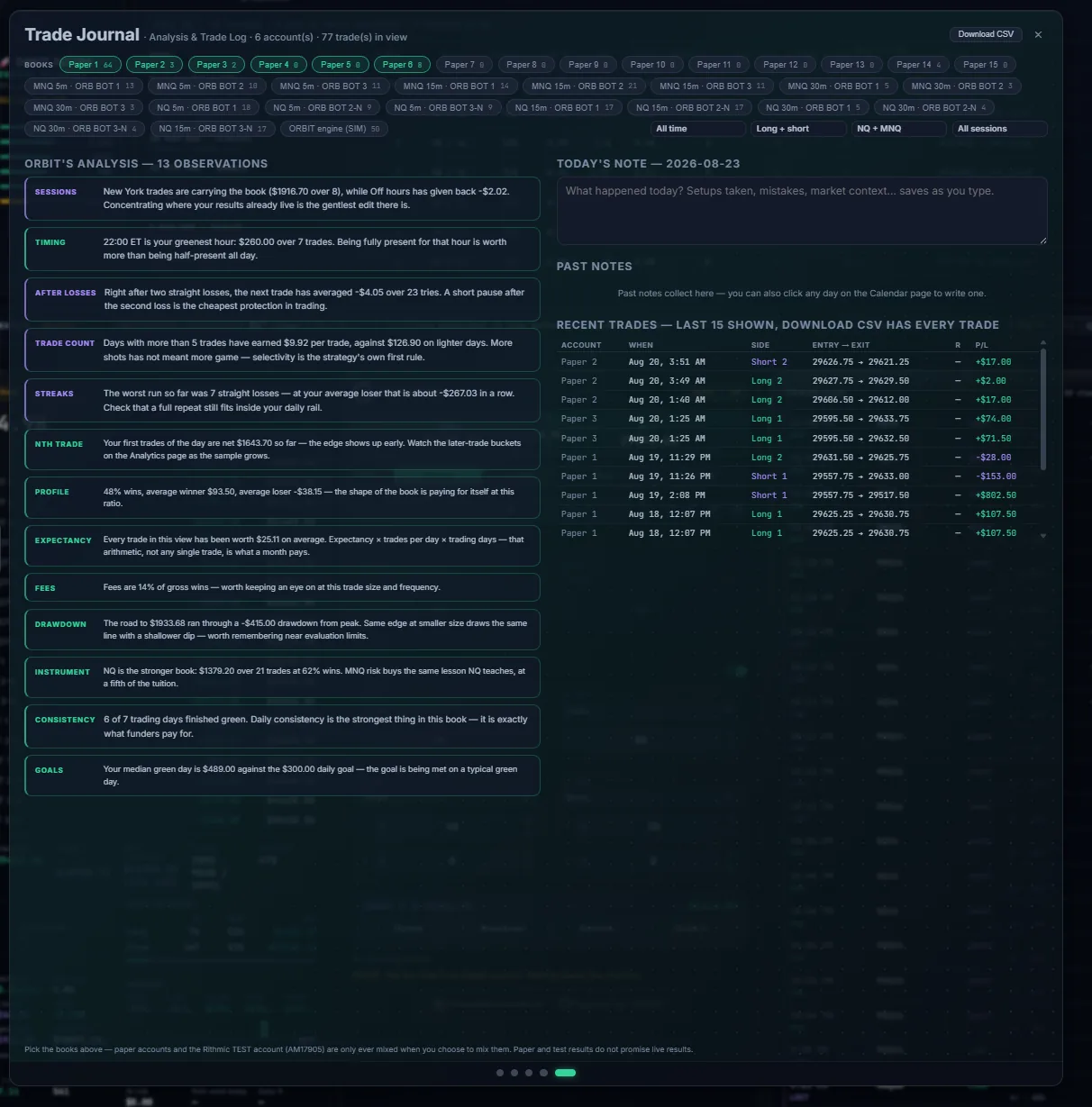Select the MNQ 30m · ORB BOT 3 chip
The height and width of the screenshot is (1107, 1092).
[x=83, y=107]
